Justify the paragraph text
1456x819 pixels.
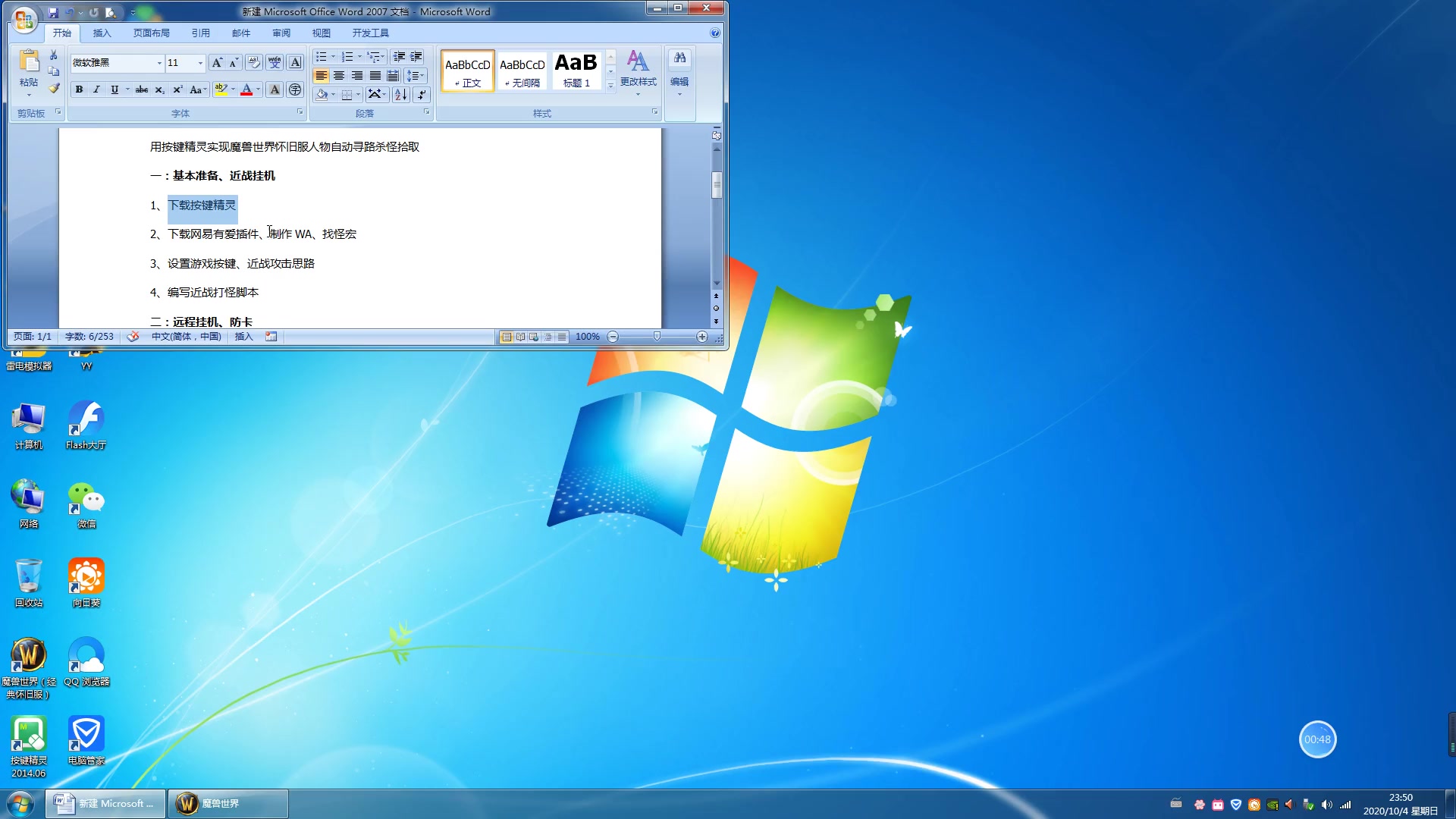[x=375, y=76]
